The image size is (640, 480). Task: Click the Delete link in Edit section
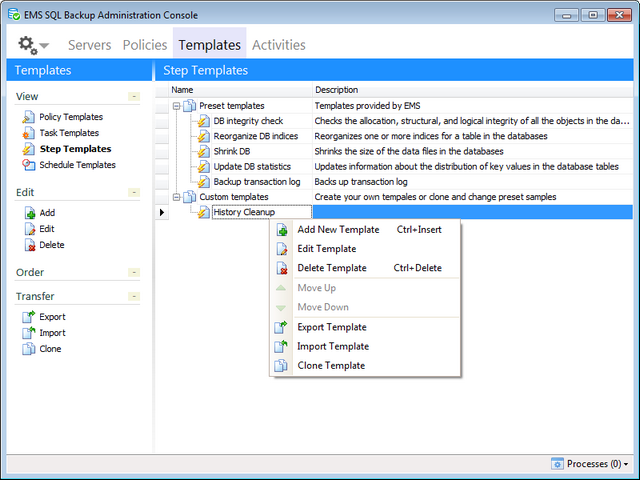pos(52,245)
